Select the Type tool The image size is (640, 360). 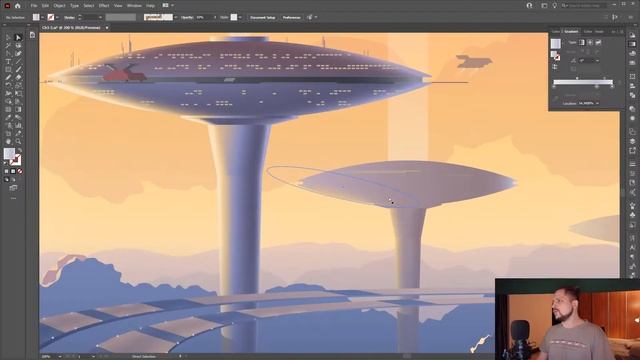8,62
